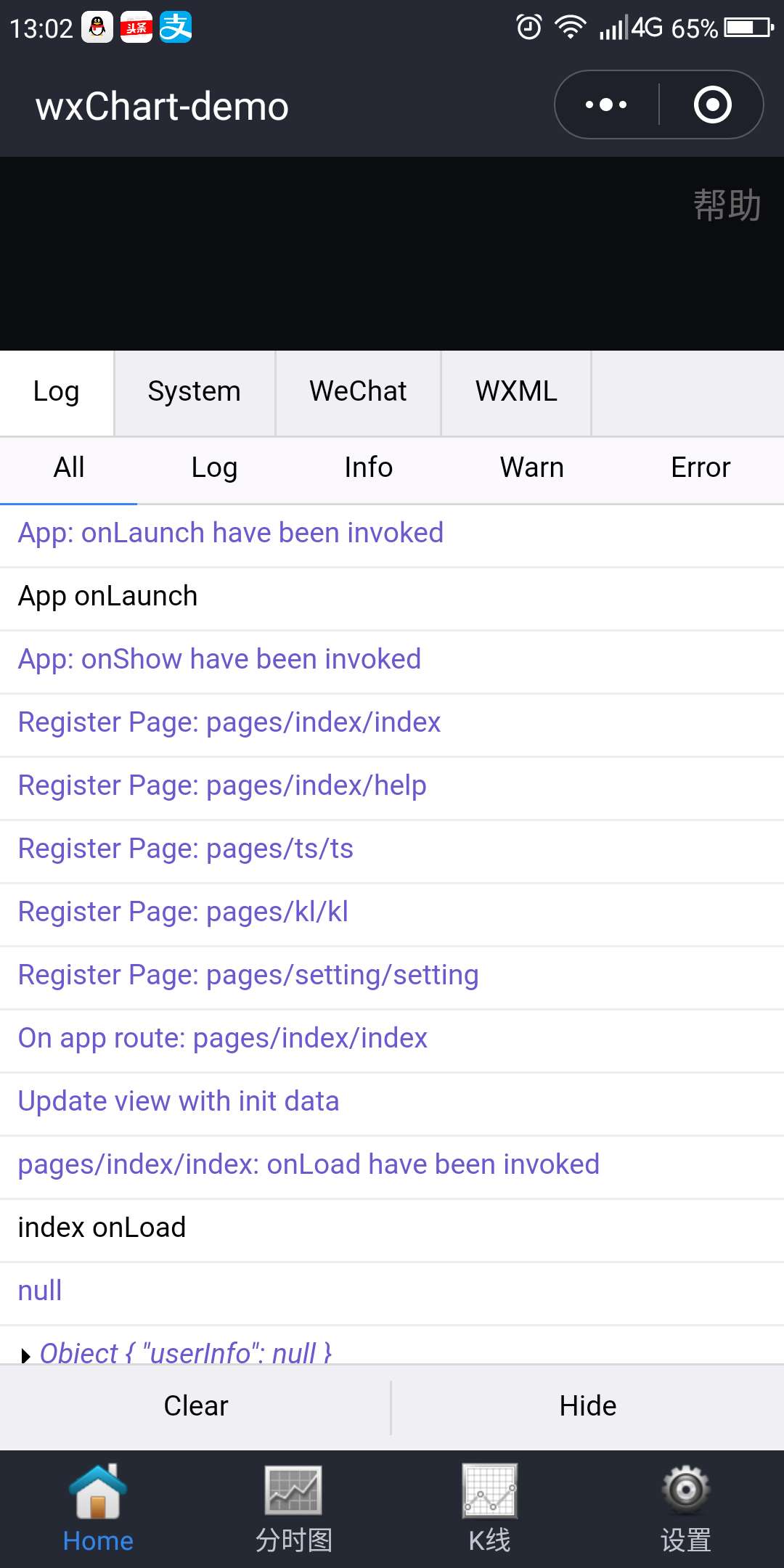
Task: Open the WXML tab
Action: point(516,392)
